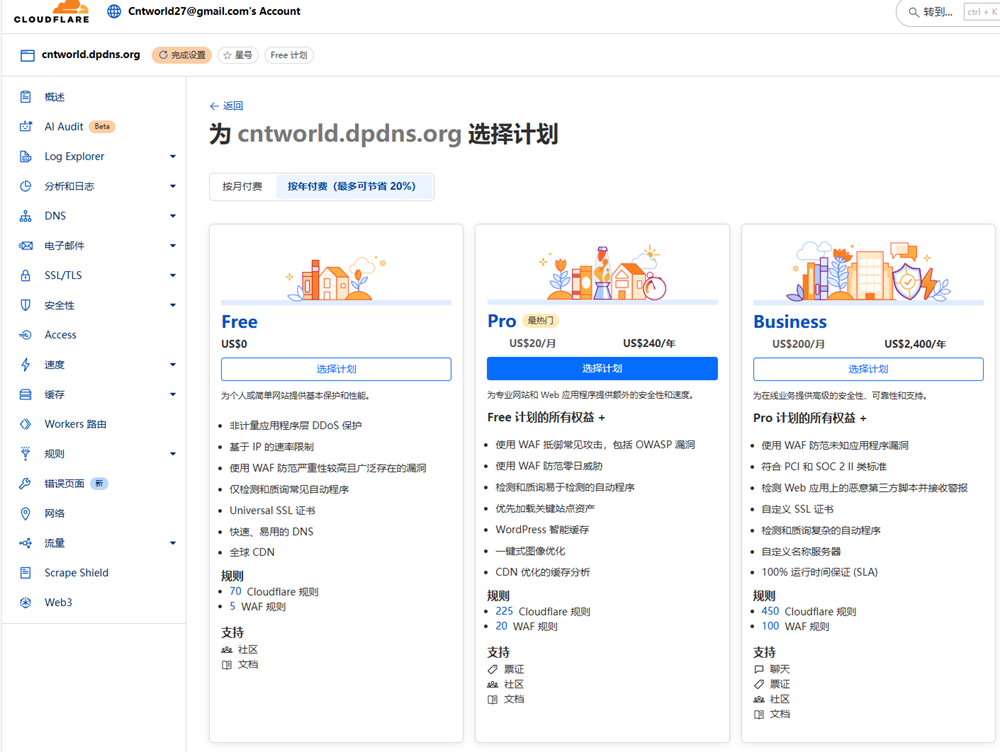Select the Pro plan 选择计划 button
The height and width of the screenshot is (752, 1000).
pyautogui.click(x=602, y=369)
